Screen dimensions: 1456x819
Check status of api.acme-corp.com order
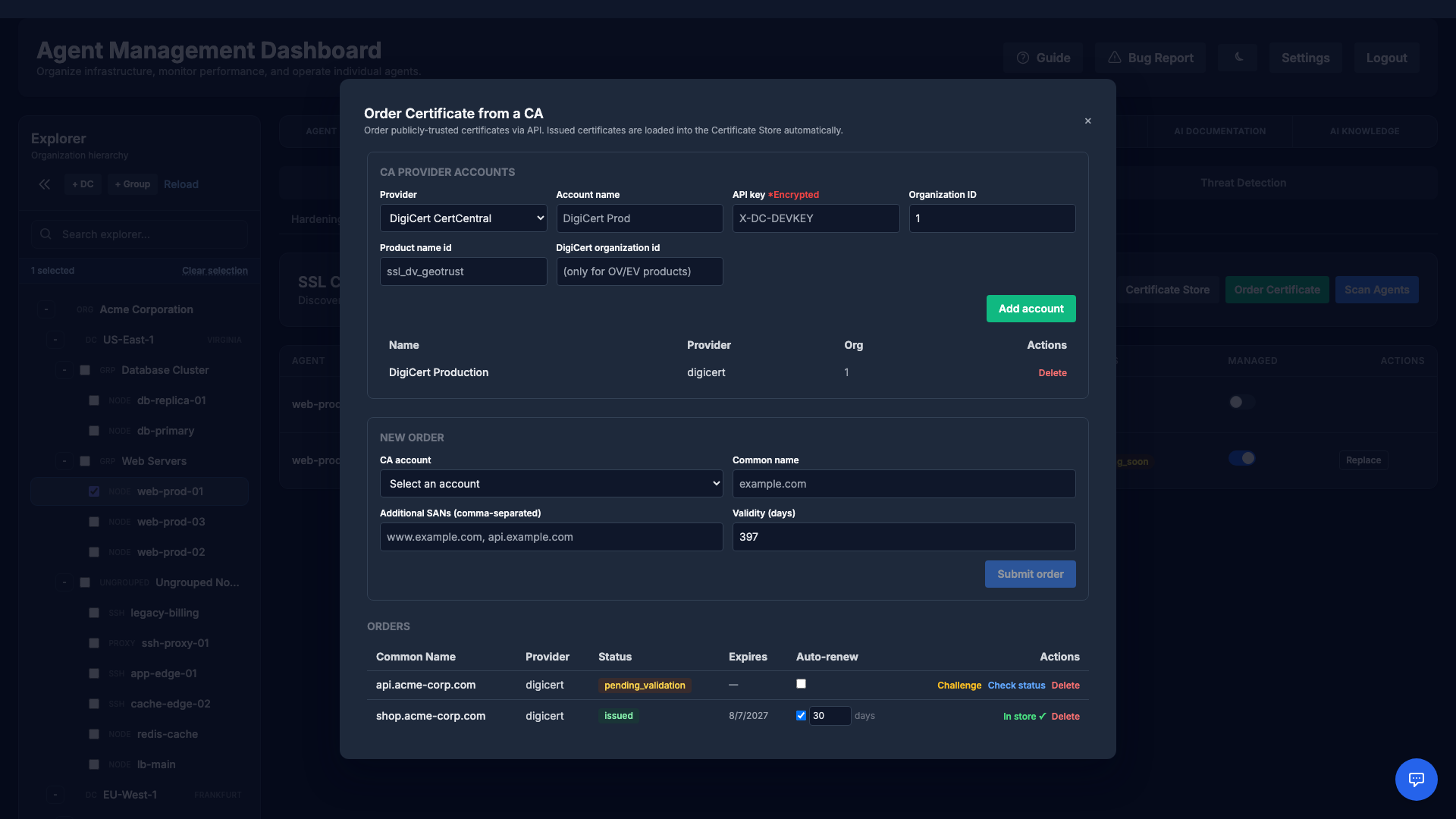click(x=1016, y=686)
